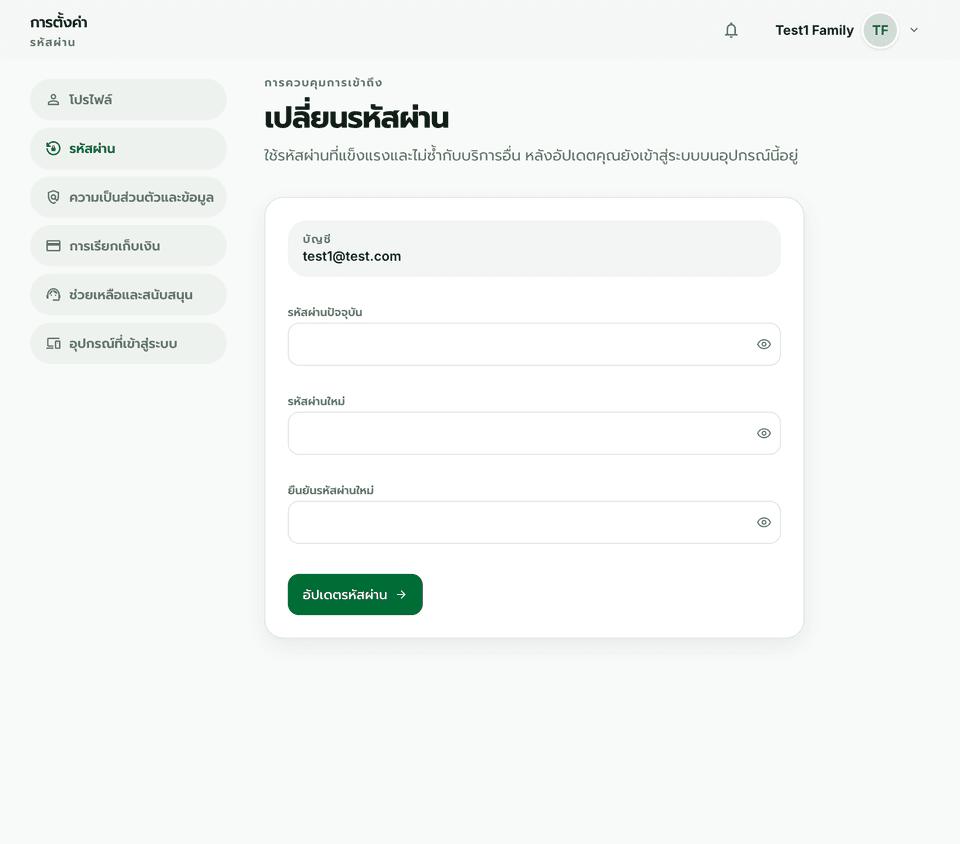Viewport: 960px width, 844px height.
Task: Click the test1@test.com account email
Action: coord(352,256)
